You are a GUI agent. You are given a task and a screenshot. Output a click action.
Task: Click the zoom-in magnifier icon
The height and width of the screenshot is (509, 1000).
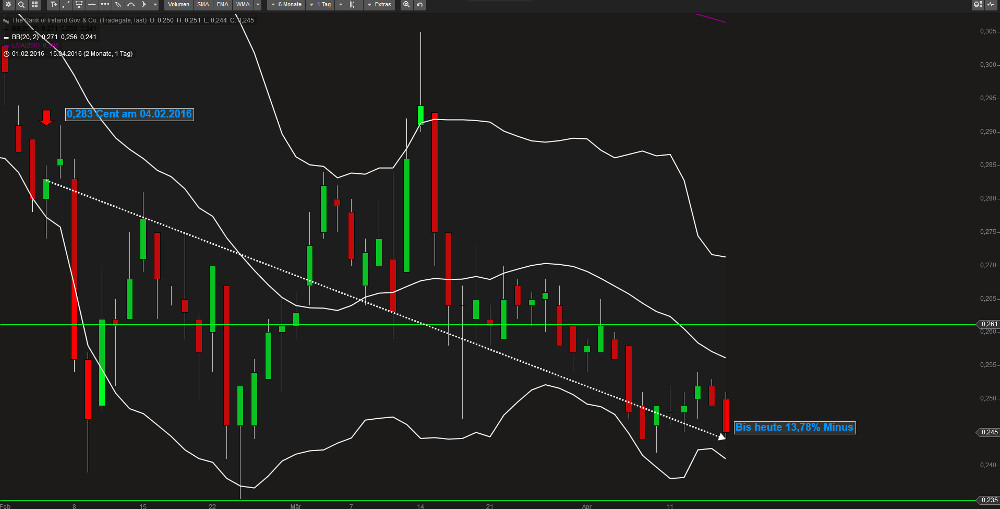point(407,5)
